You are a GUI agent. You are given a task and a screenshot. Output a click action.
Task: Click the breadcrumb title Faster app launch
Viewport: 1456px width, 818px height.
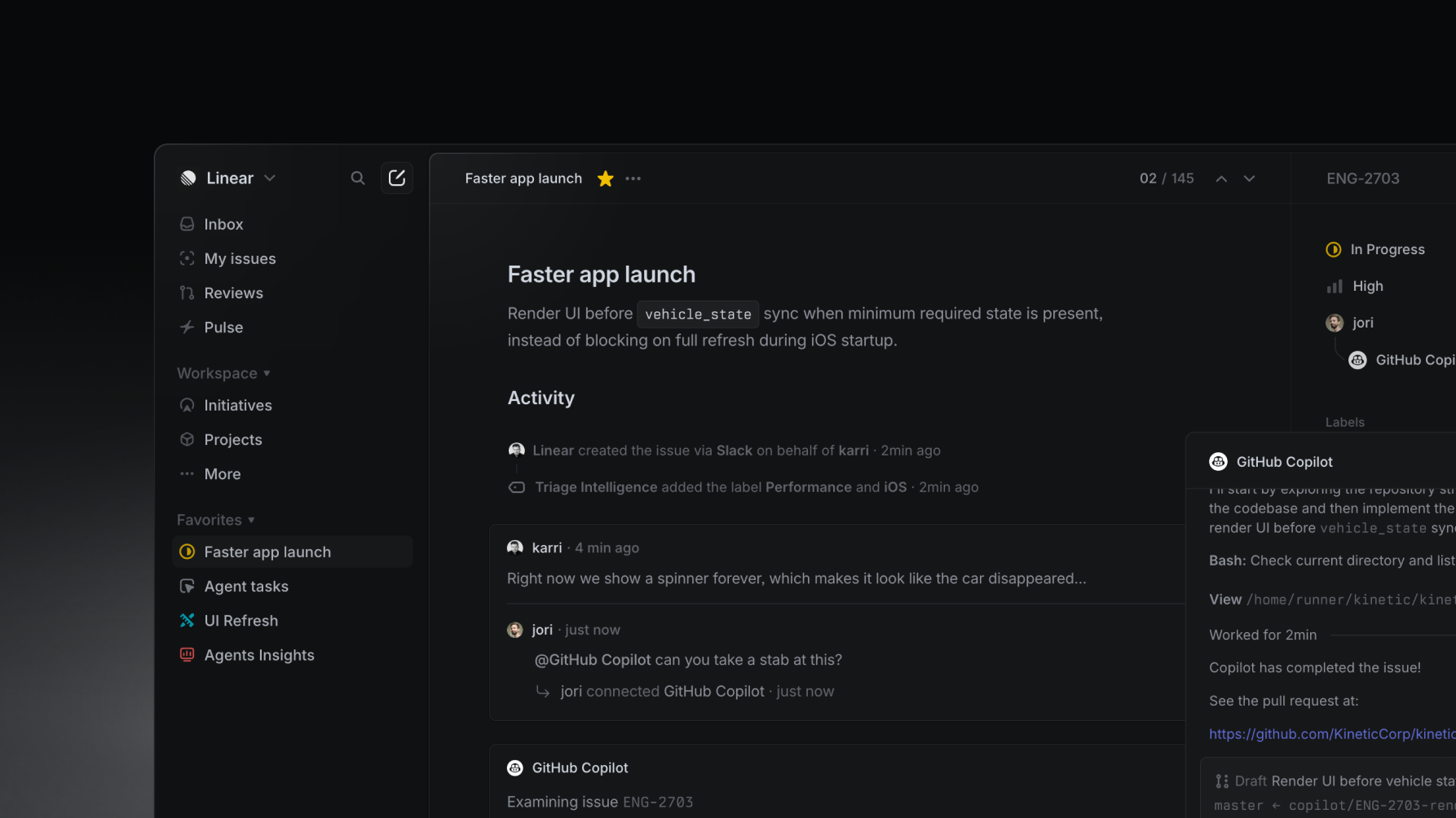point(523,178)
